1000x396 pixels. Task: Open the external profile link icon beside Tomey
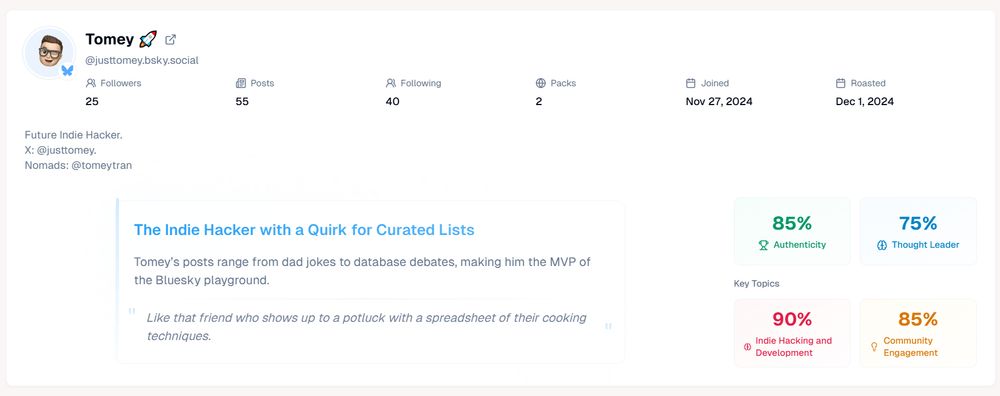(170, 40)
